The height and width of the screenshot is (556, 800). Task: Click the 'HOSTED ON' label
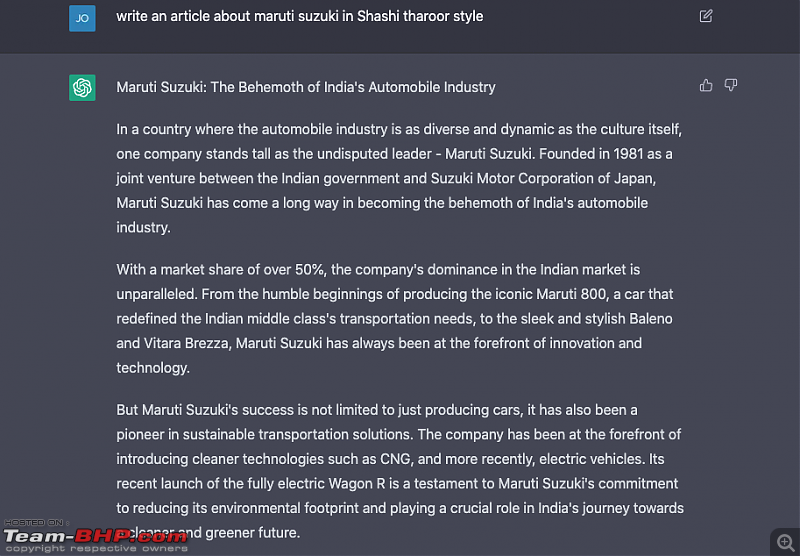point(36,523)
